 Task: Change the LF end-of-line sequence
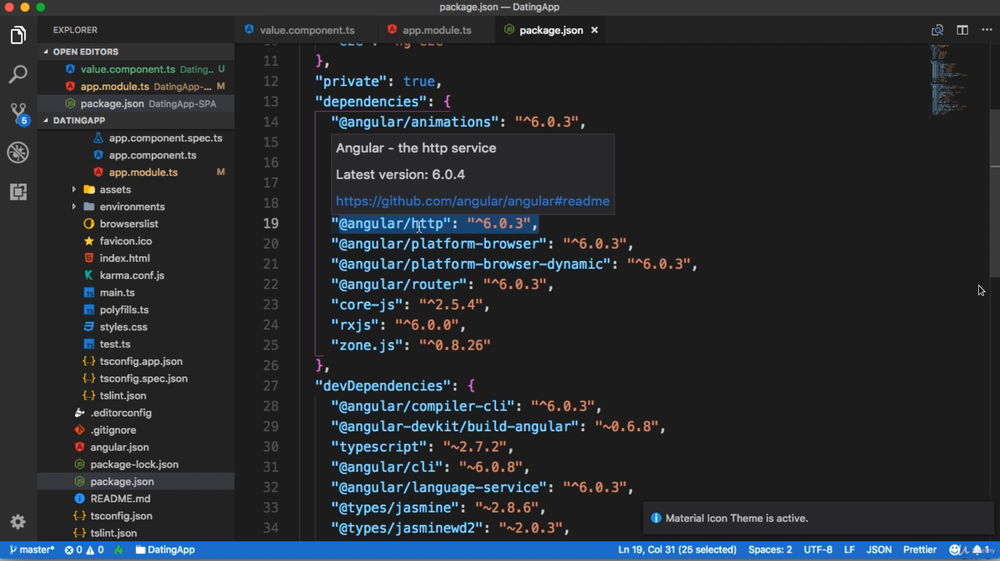click(x=849, y=550)
